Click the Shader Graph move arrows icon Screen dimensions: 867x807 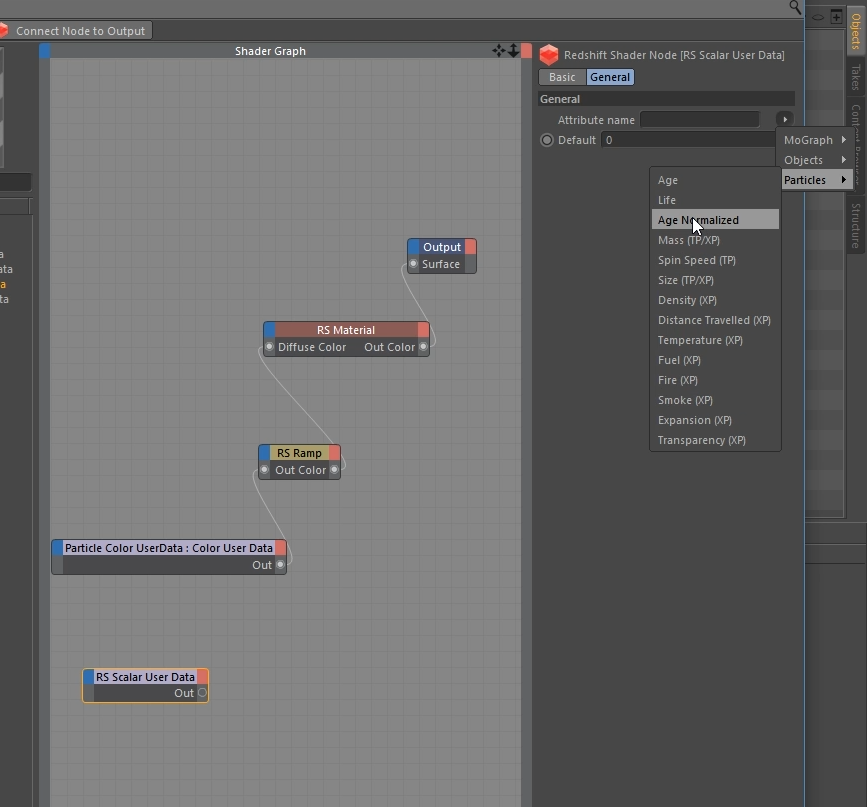499,51
